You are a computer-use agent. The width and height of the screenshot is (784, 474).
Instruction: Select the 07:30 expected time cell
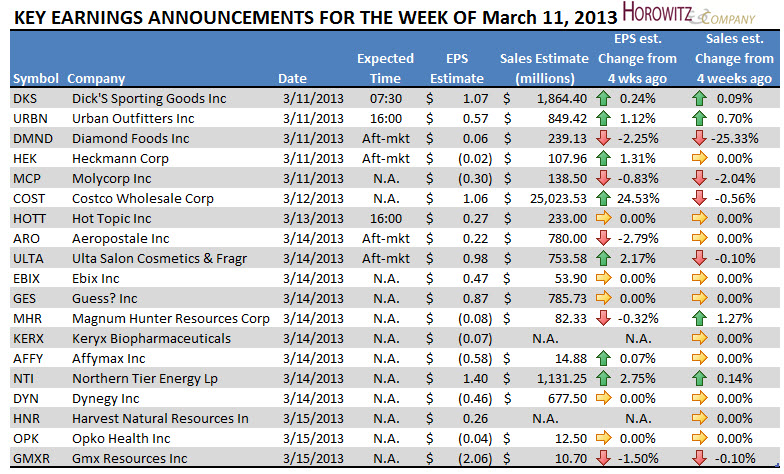pos(386,98)
